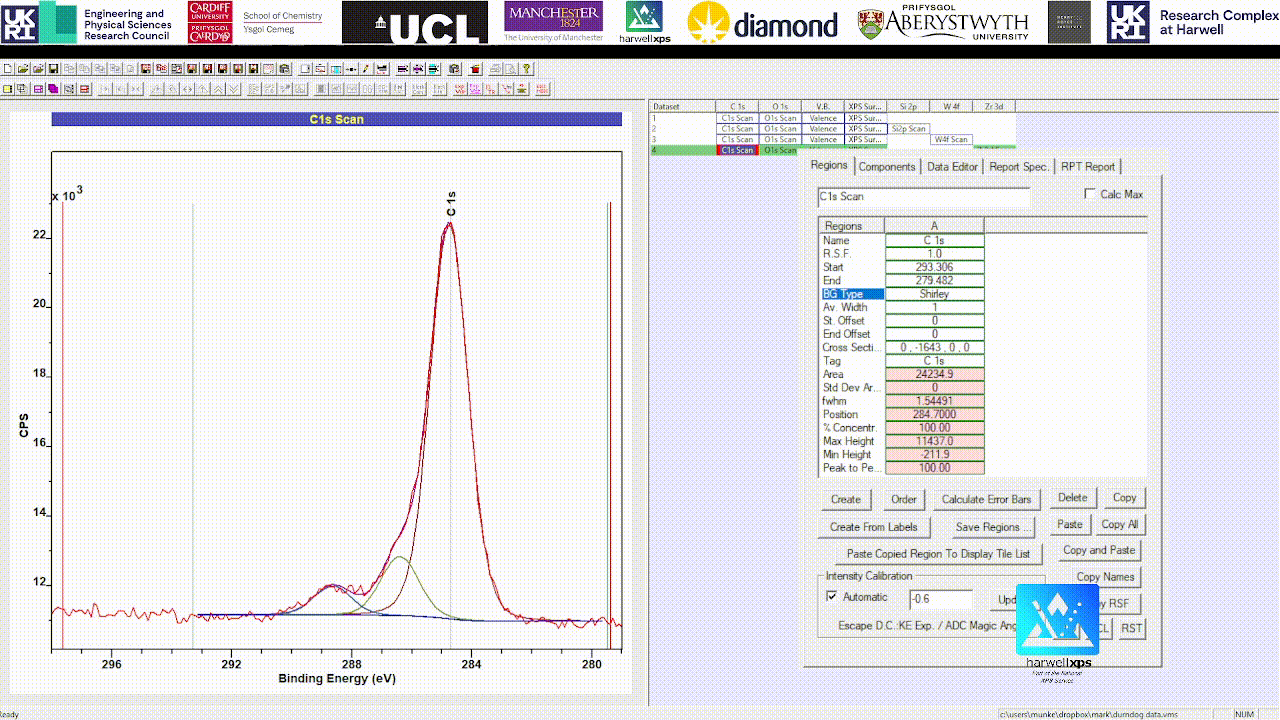Image resolution: width=1280 pixels, height=720 pixels.
Task: Switch to the Components tab
Action: (887, 167)
